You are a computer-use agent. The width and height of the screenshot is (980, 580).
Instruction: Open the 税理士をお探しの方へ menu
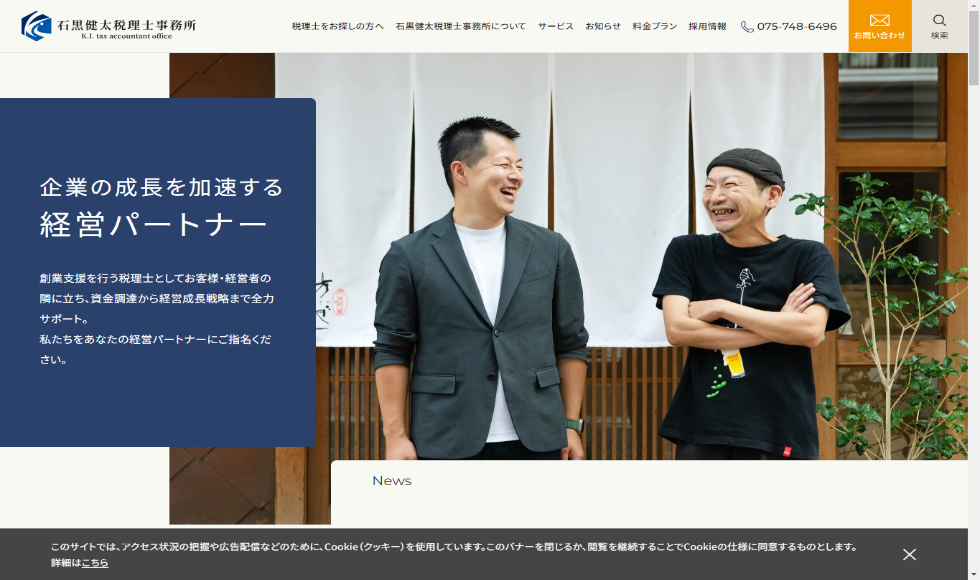pyautogui.click(x=338, y=26)
